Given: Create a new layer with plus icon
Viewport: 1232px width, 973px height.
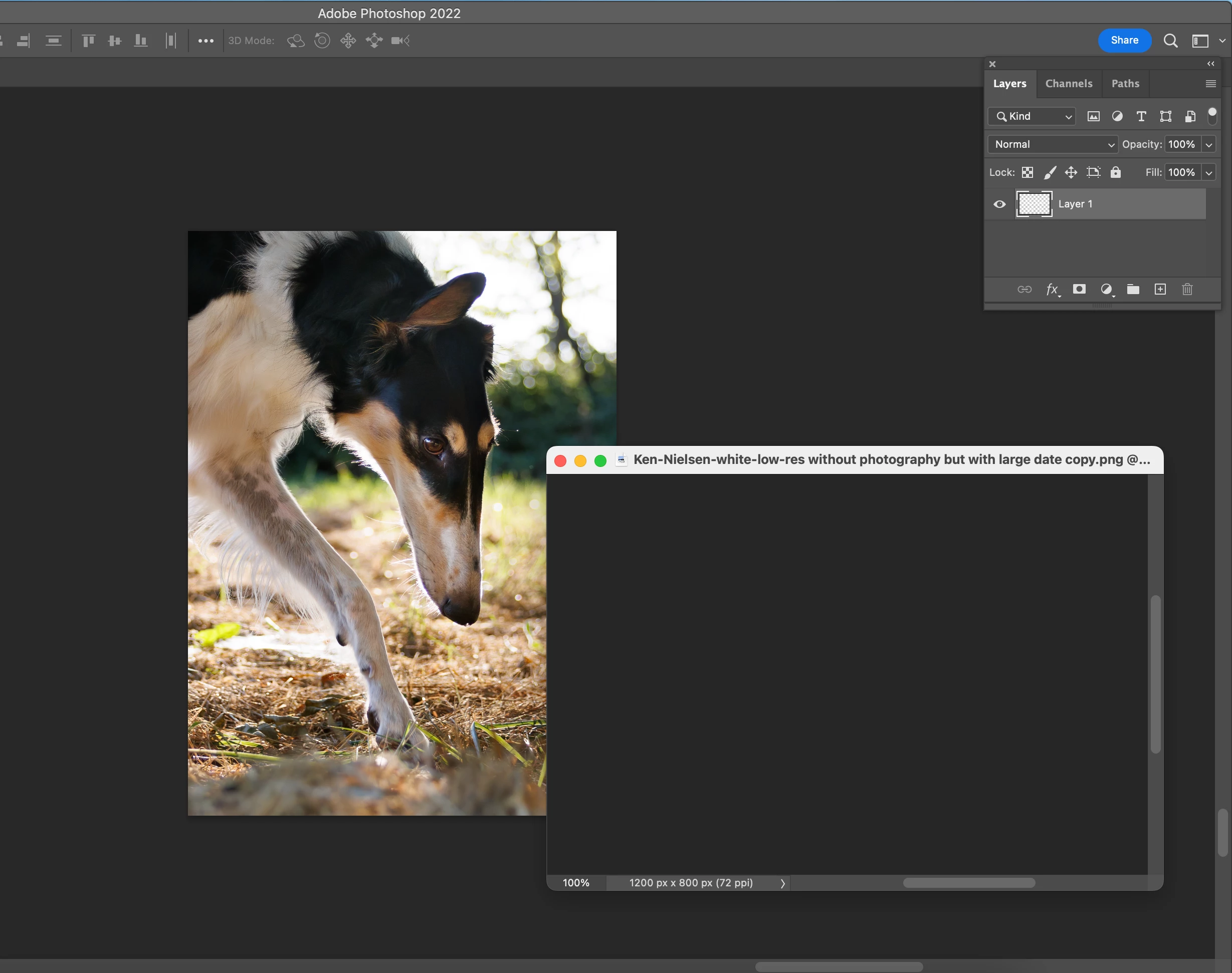Looking at the screenshot, I should (x=1160, y=290).
